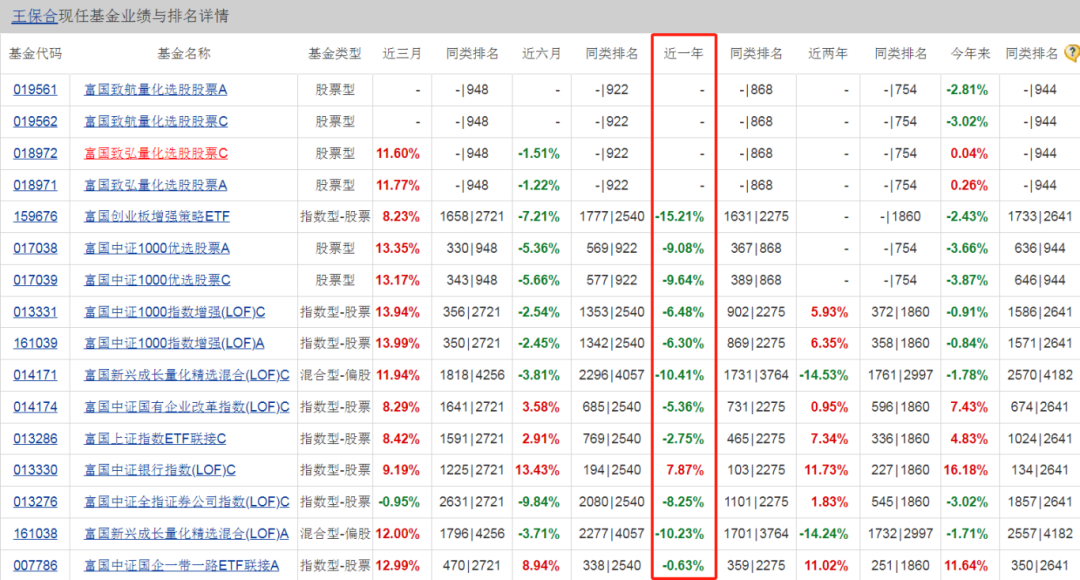The height and width of the screenshot is (580, 1080).
Task: Open fund code 013276
Action: (x=35, y=501)
